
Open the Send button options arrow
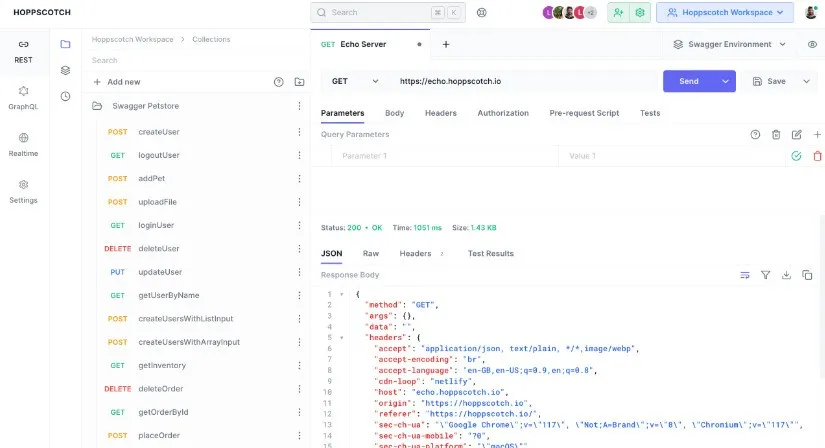click(x=725, y=81)
